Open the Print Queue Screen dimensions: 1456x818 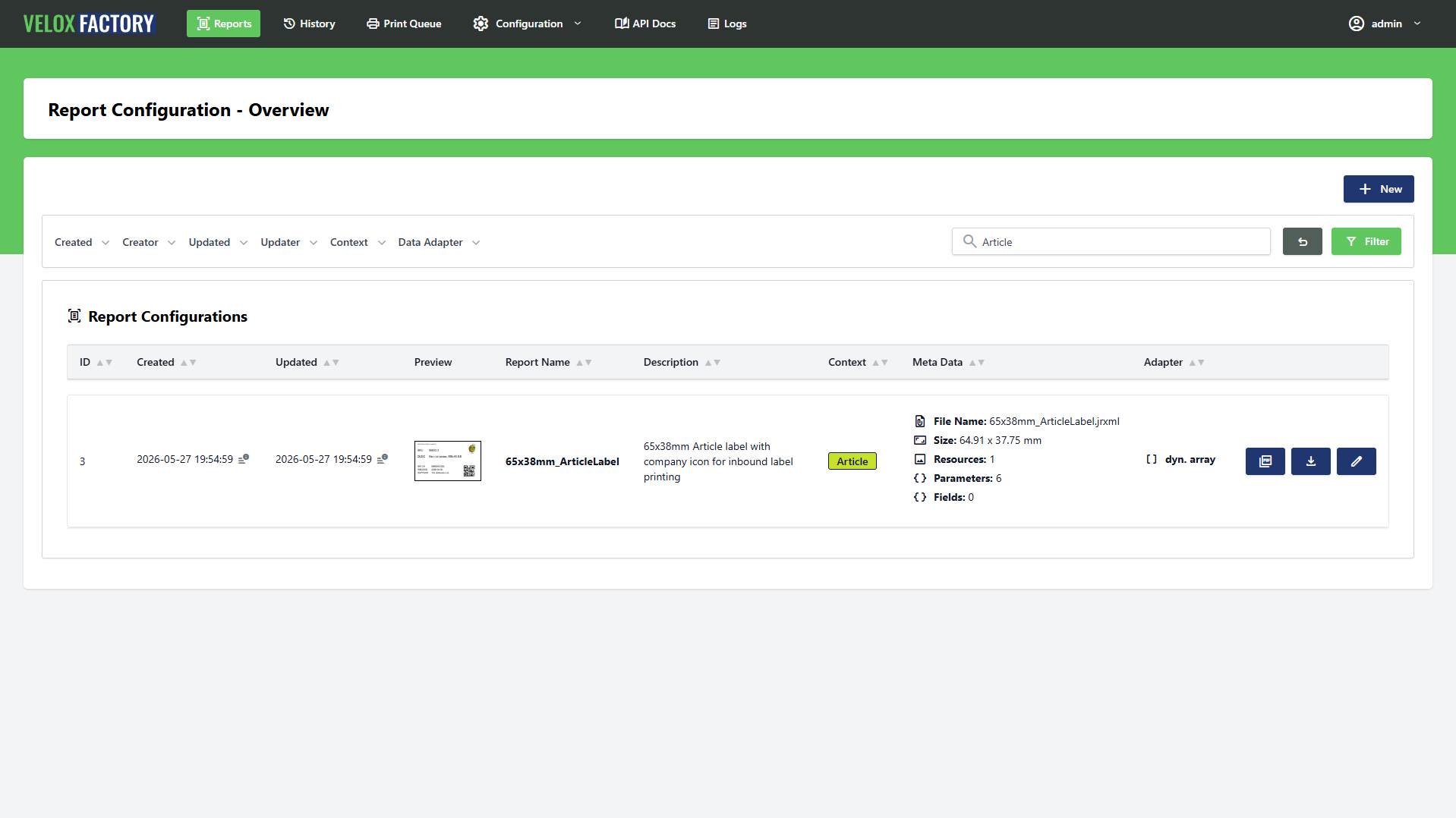point(404,24)
